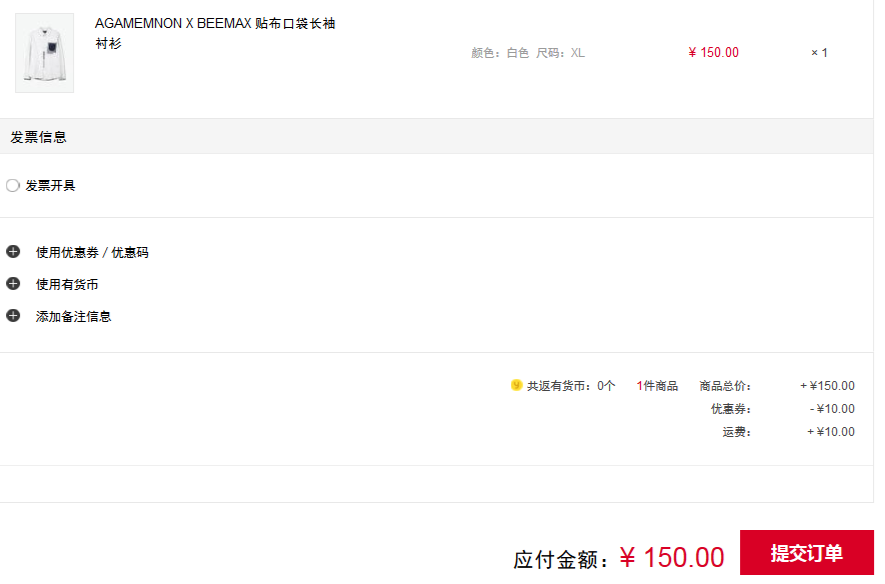This screenshot has height=584, width=885.
Task: Select the 发票开具 radio button
Action: [x=13, y=185]
